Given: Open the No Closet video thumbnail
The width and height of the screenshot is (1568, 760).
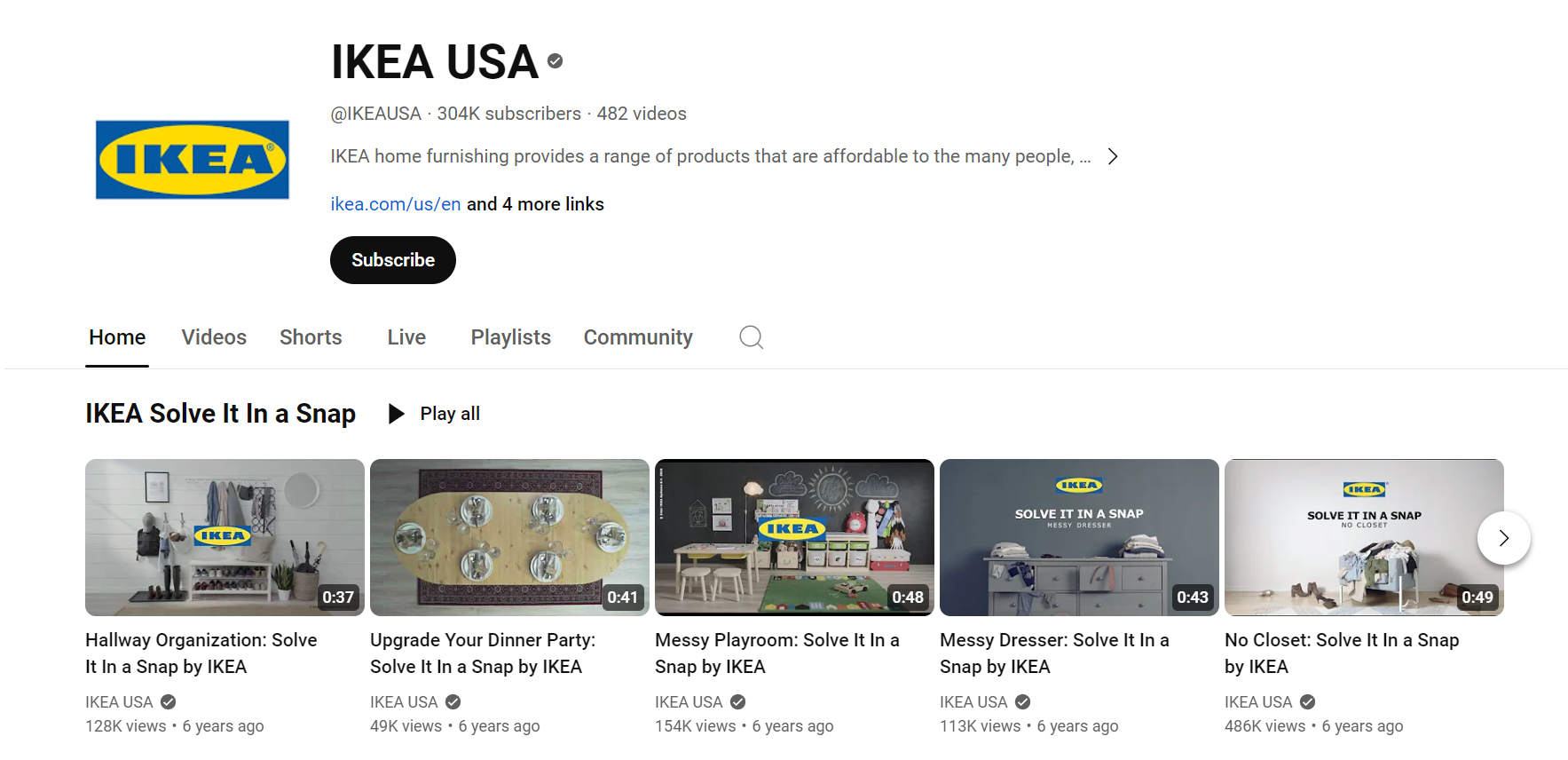Looking at the screenshot, I should tap(1364, 537).
